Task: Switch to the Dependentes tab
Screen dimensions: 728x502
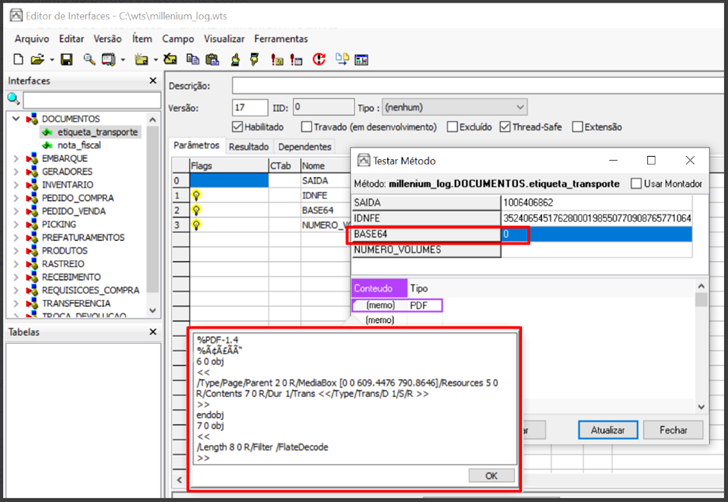Action: 305,147
